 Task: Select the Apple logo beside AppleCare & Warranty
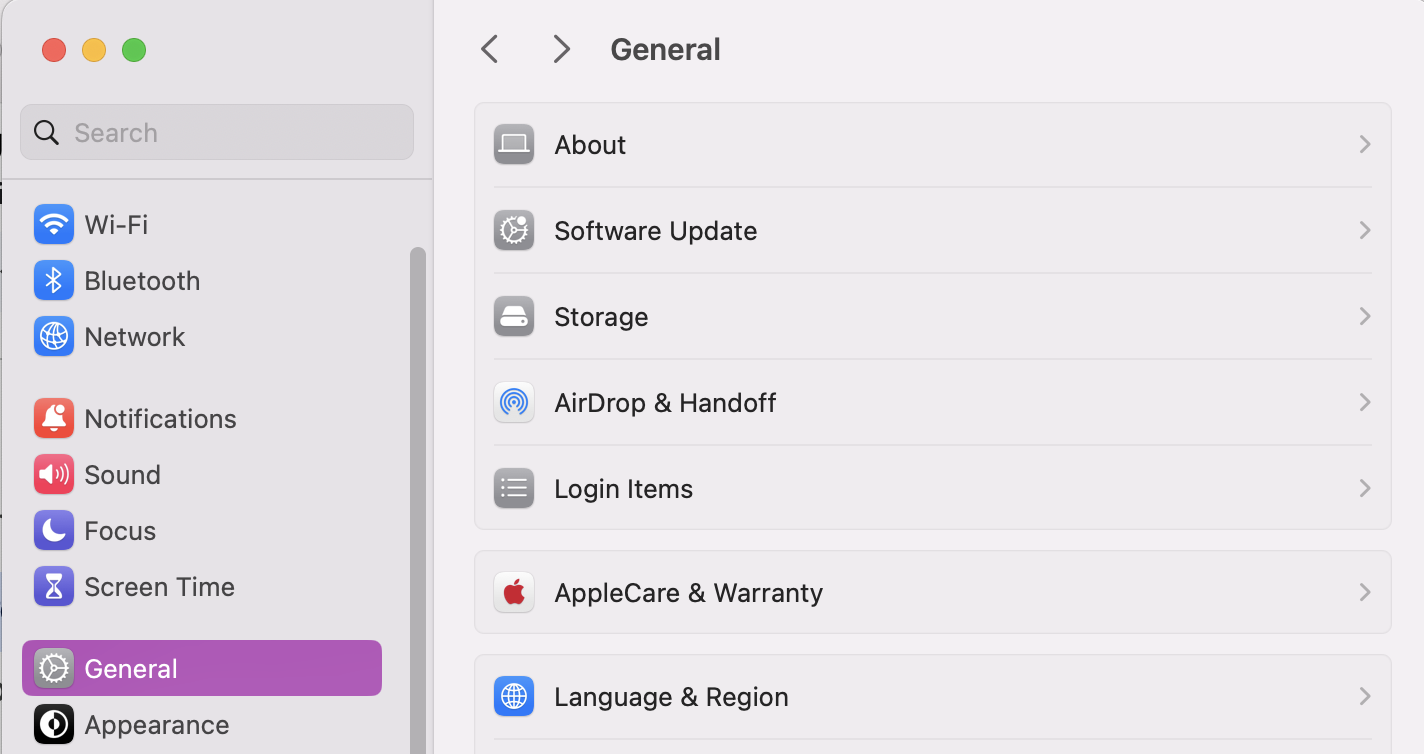tap(513, 592)
